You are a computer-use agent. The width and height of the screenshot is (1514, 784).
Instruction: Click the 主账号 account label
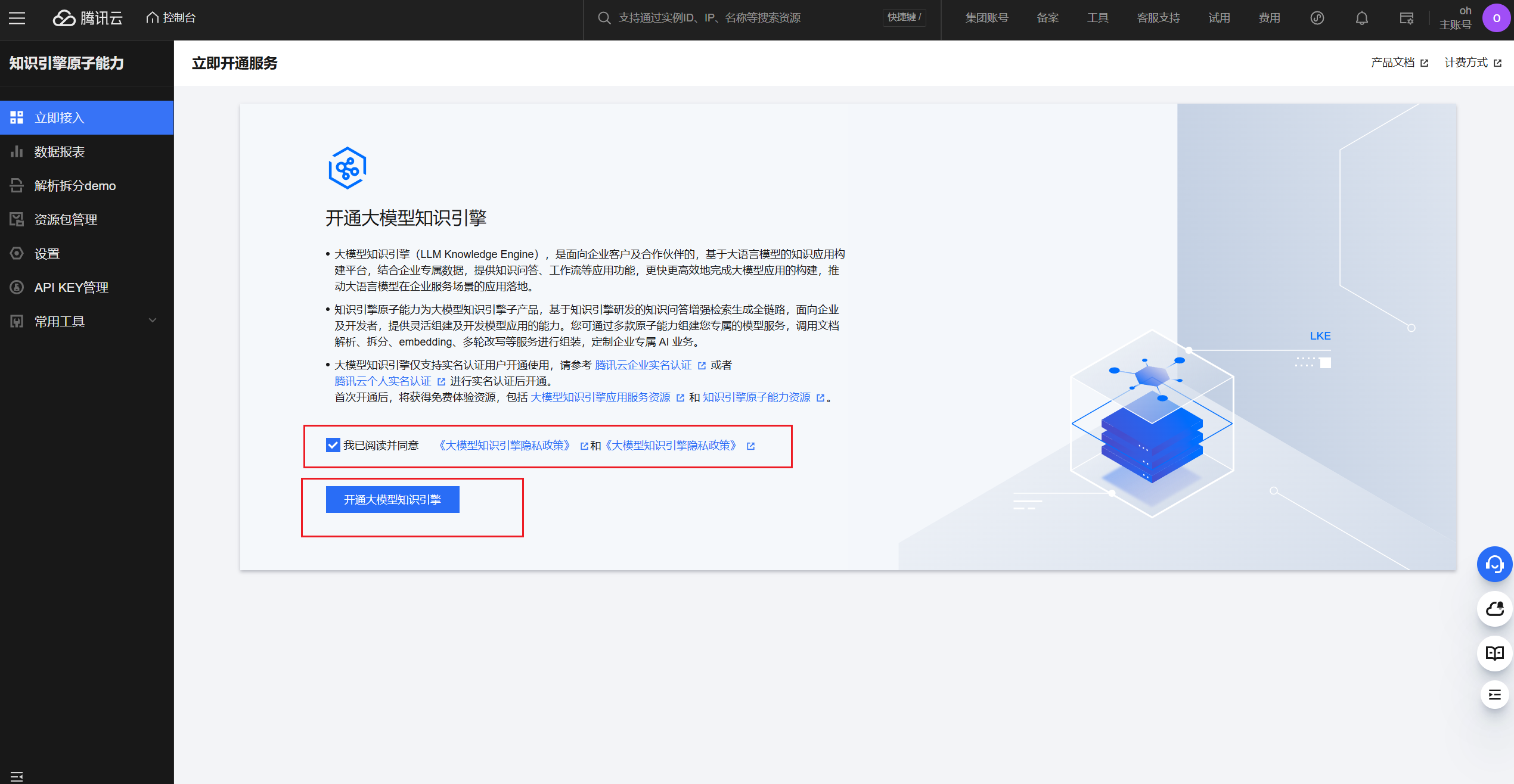click(x=1455, y=25)
